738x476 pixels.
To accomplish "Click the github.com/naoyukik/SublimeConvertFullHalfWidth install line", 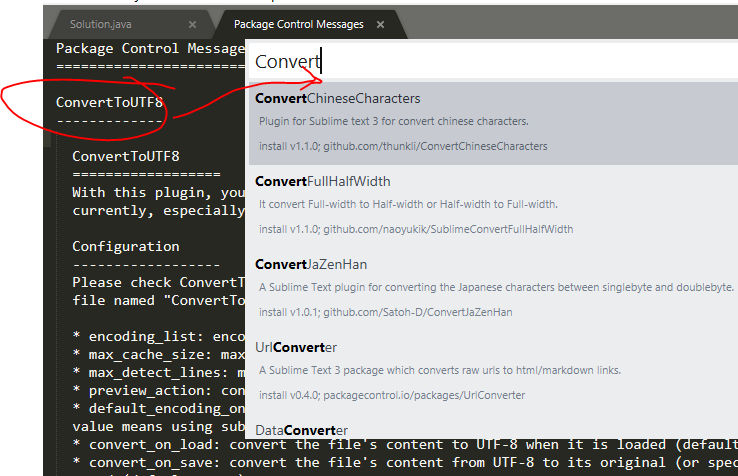I will point(416,229).
